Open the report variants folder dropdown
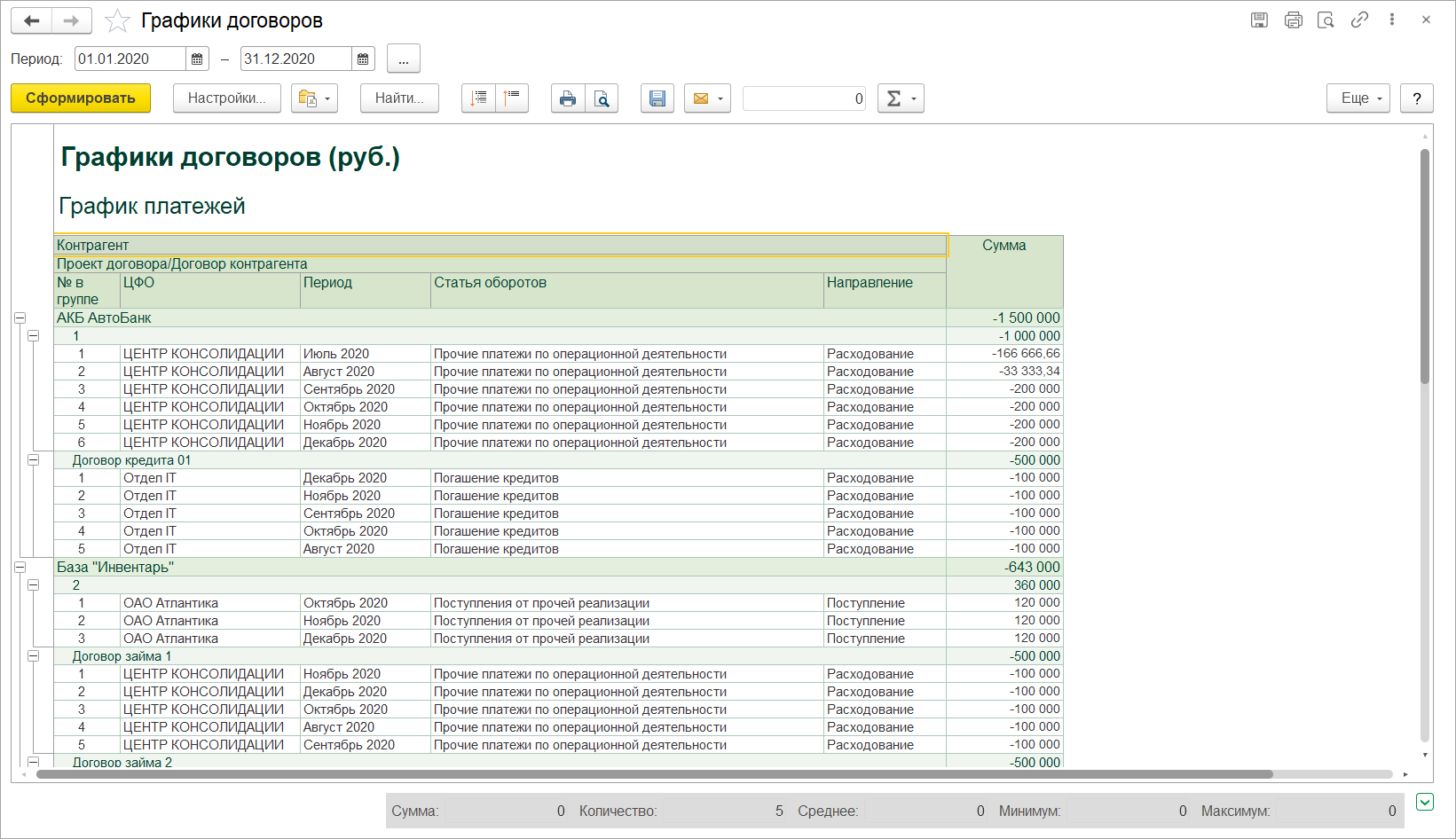The image size is (1456, 839). click(315, 98)
